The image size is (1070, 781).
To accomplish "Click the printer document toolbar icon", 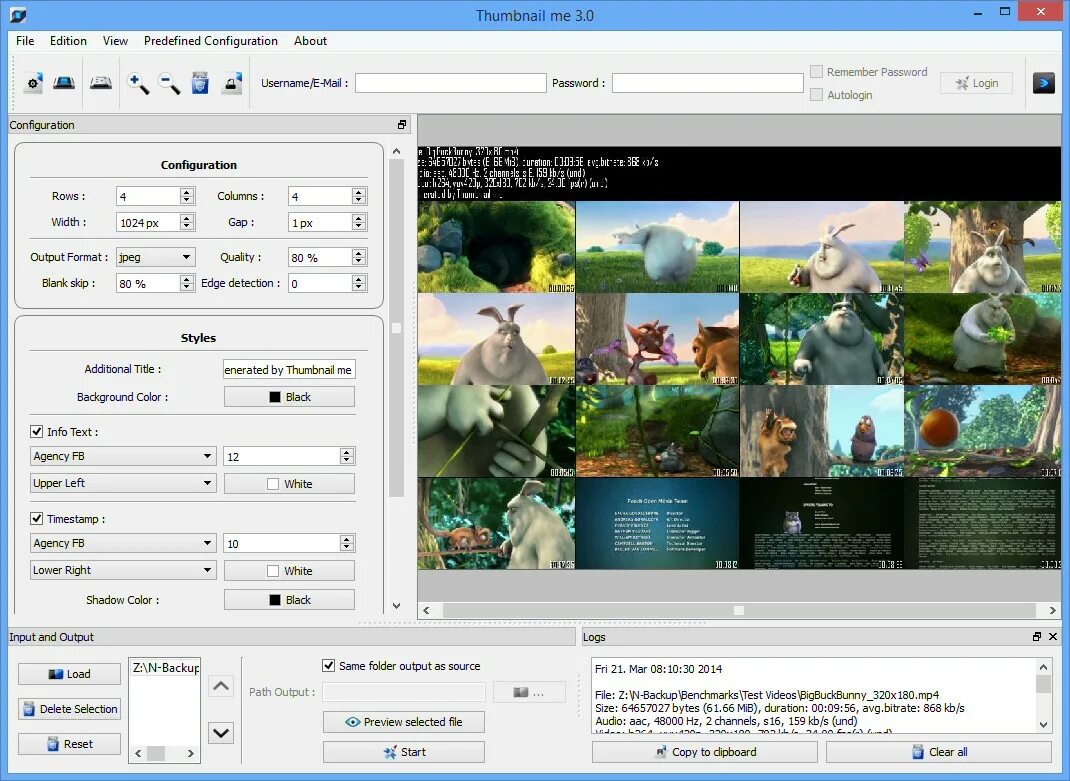I will coord(232,83).
